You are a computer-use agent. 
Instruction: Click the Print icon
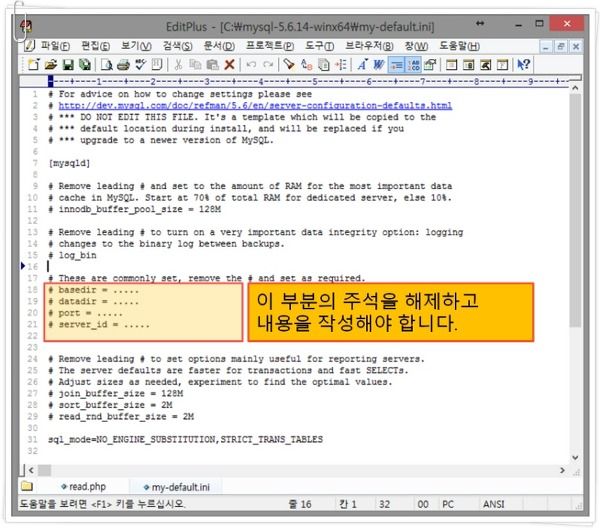[123, 65]
